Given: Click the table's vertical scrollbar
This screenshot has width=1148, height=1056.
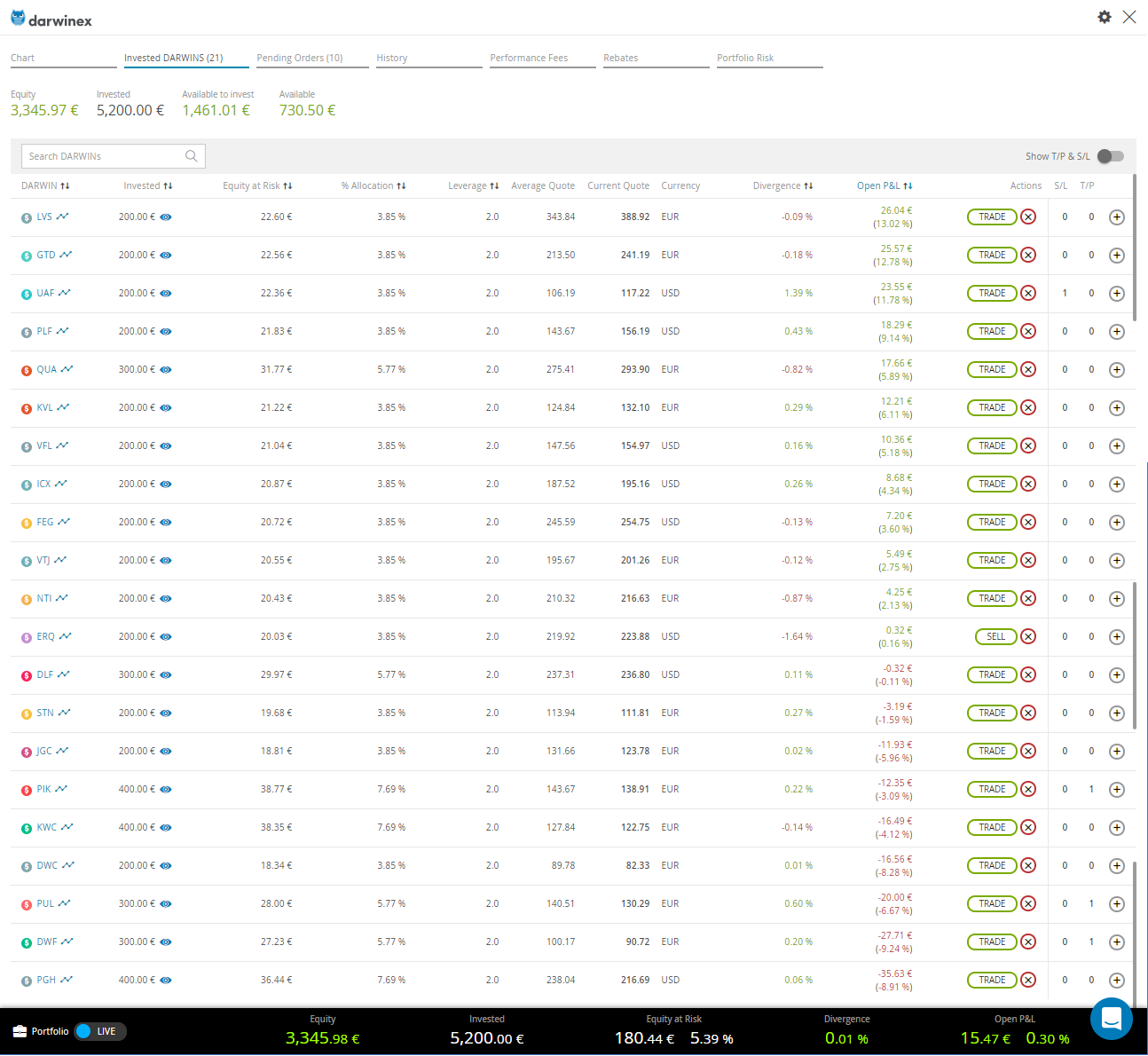Looking at the screenshot, I should click(1136, 248).
